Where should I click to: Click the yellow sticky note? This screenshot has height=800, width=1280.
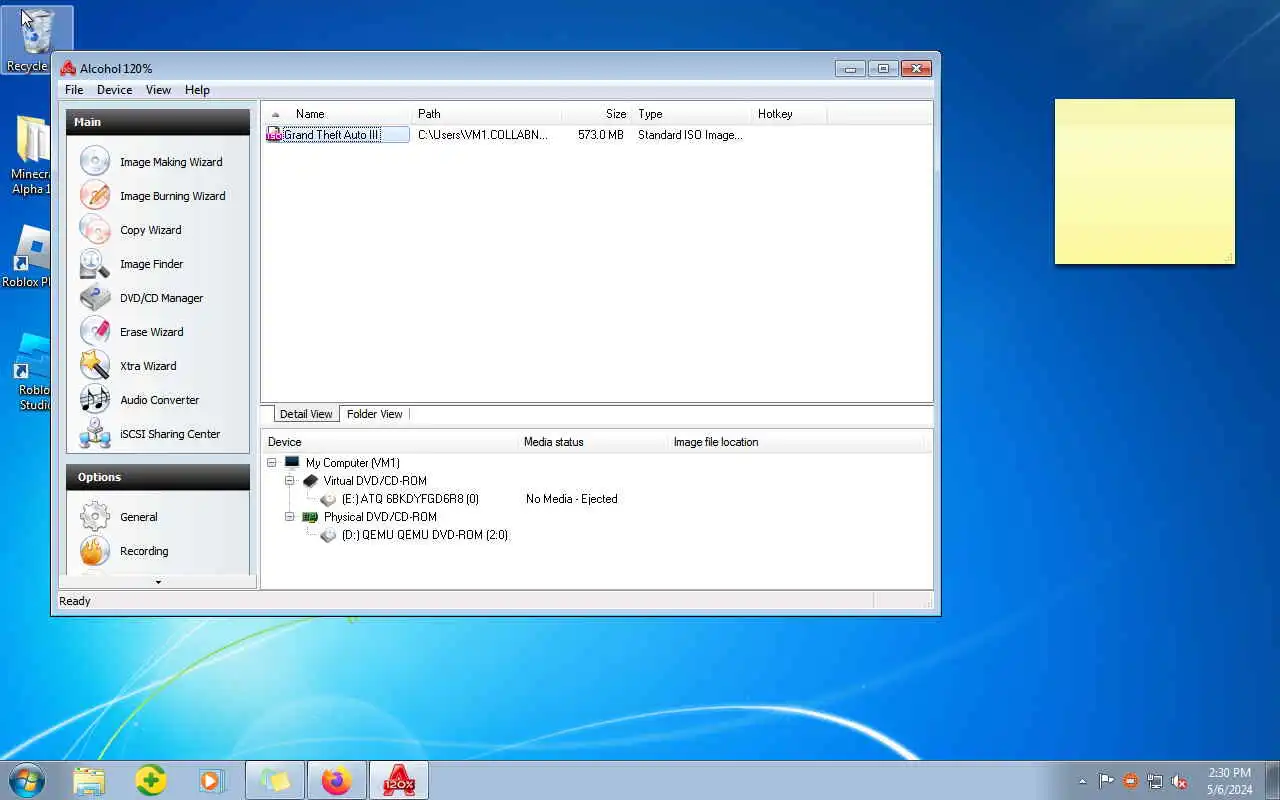click(x=1144, y=181)
